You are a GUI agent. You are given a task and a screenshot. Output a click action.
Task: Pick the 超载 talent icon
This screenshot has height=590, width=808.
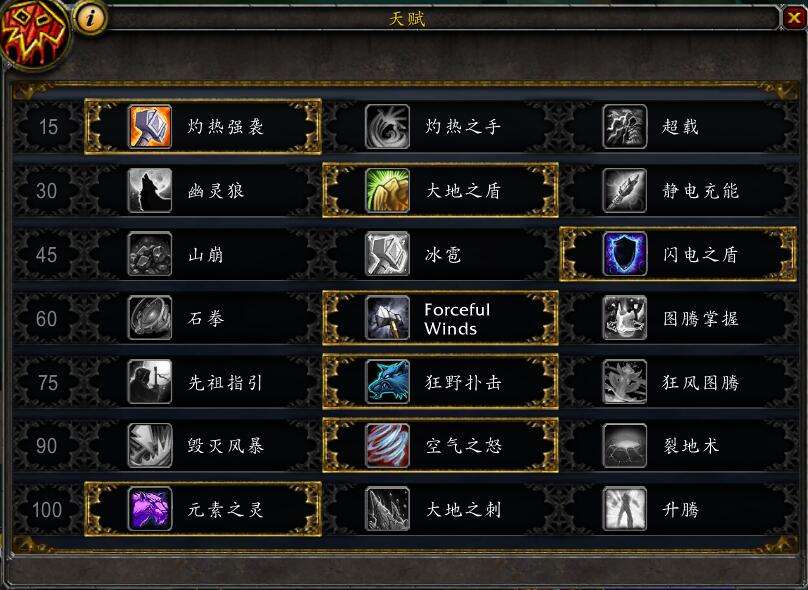point(625,126)
